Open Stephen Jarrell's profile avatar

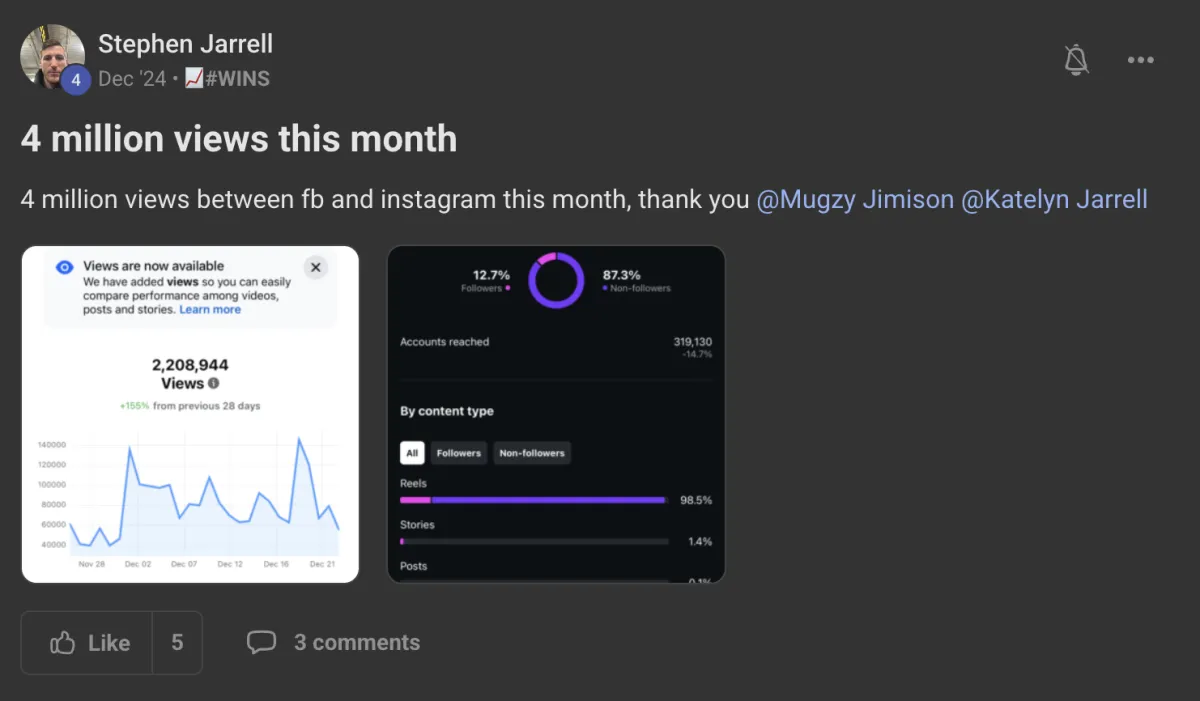pyautogui.click(x=52, y=56)
